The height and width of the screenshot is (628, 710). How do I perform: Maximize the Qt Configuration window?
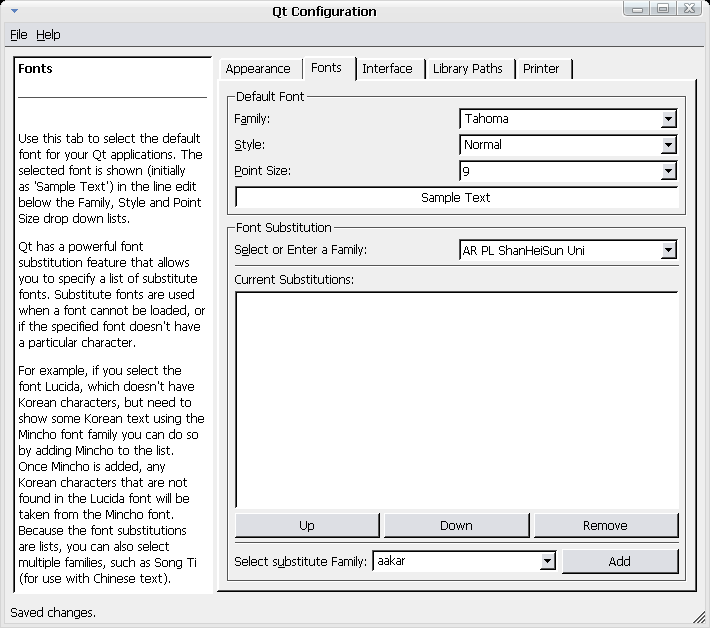point(663,9)
